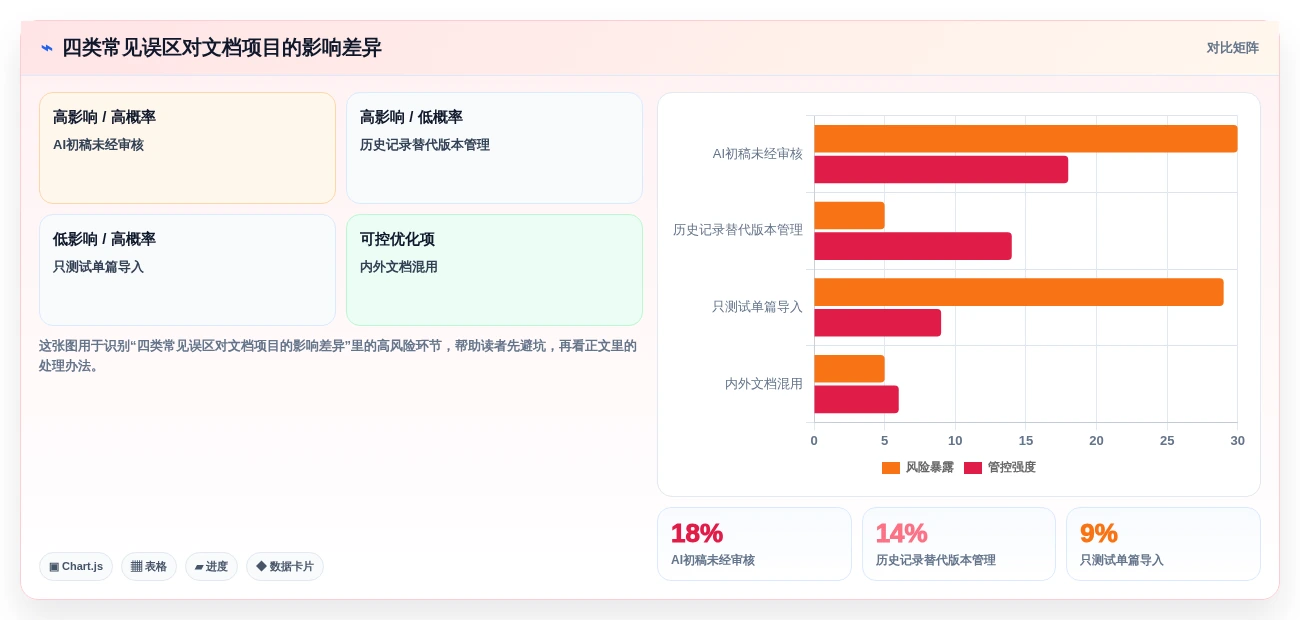1300x620 pixels.
Task: Click the 表格 tag
Action: [149, 567]
